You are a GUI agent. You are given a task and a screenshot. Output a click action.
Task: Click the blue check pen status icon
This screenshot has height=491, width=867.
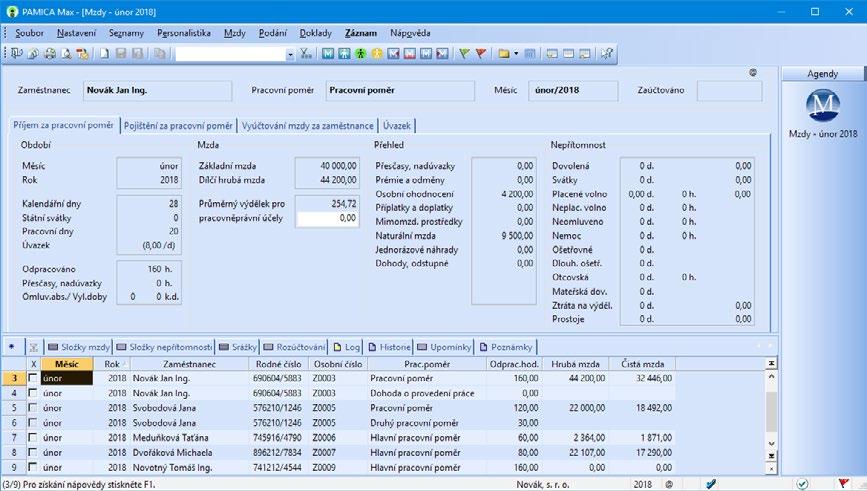coord(712,484)
